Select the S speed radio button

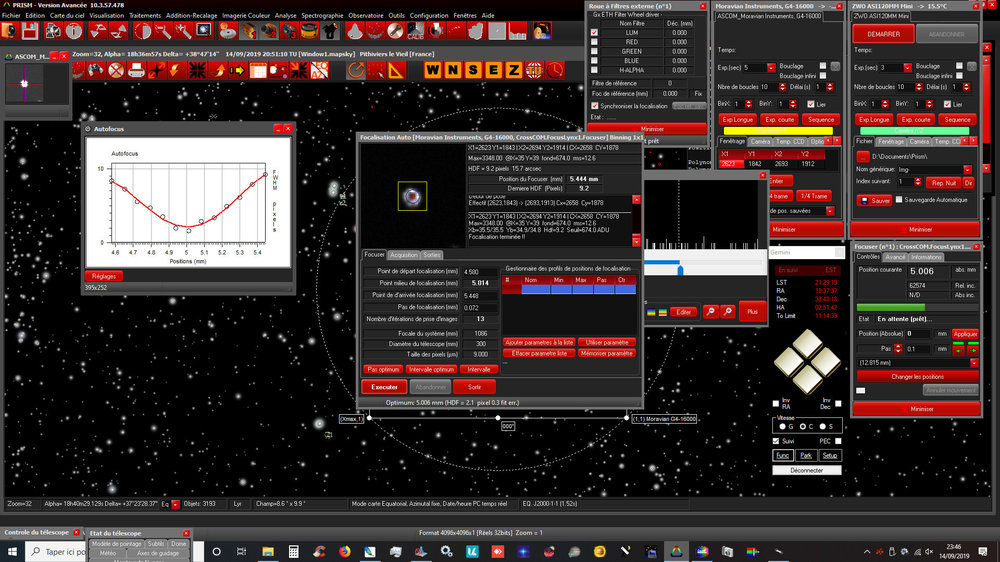pyautogui.click(x=823, y=426)
